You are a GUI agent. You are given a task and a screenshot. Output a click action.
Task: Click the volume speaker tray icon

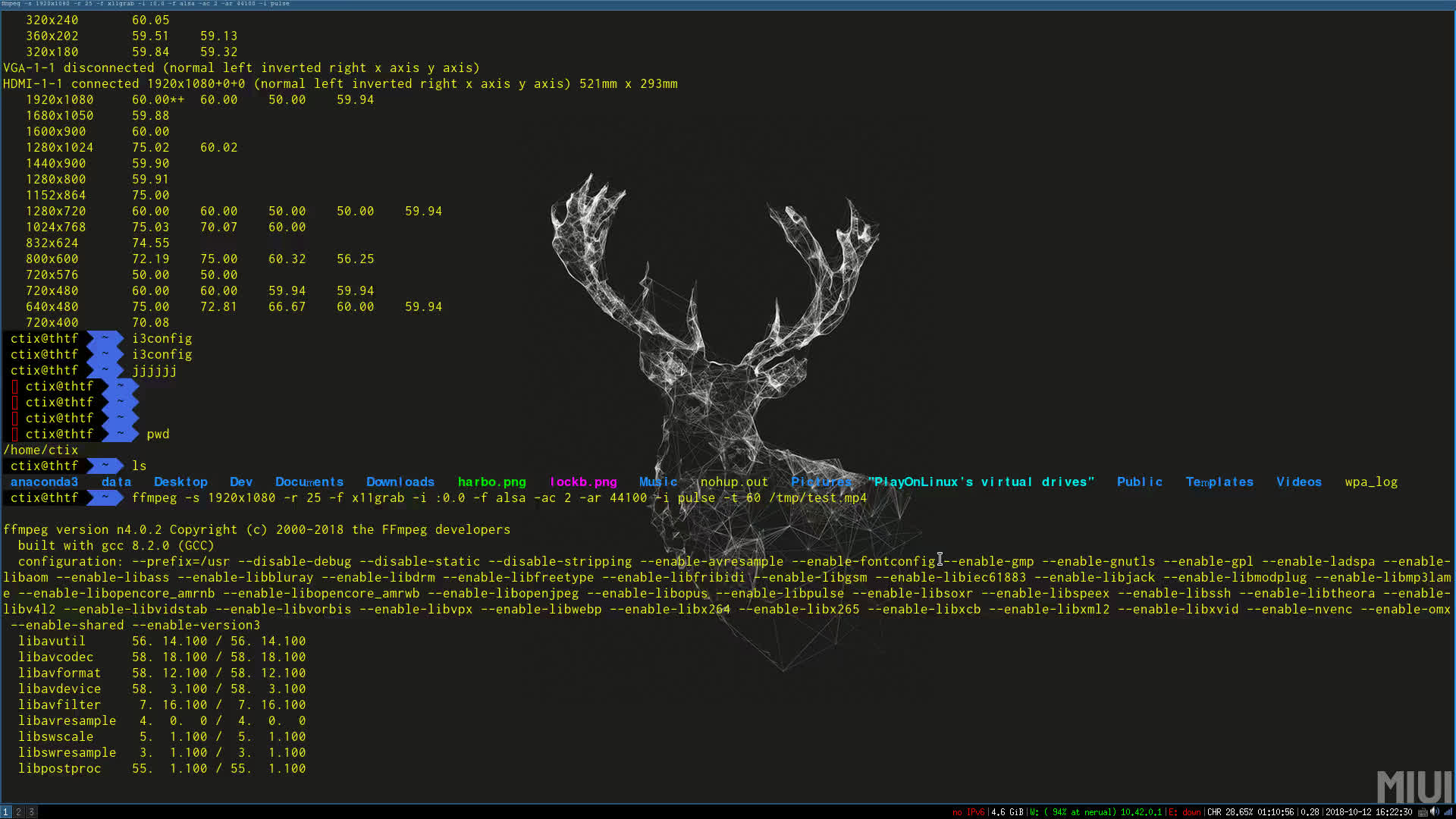(1434, 811)
